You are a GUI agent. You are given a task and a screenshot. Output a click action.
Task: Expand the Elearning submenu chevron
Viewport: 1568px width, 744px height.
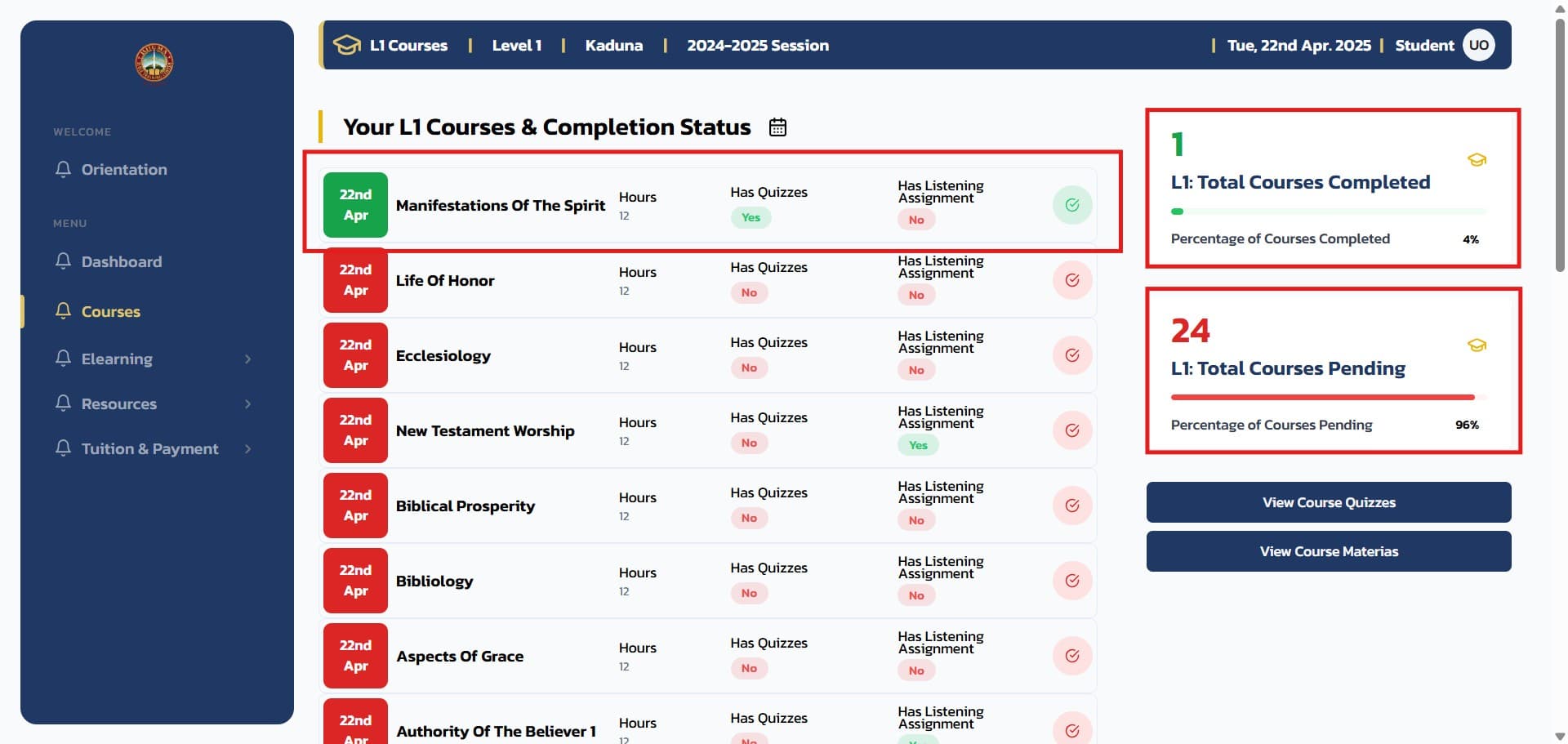tap(247, 359)
